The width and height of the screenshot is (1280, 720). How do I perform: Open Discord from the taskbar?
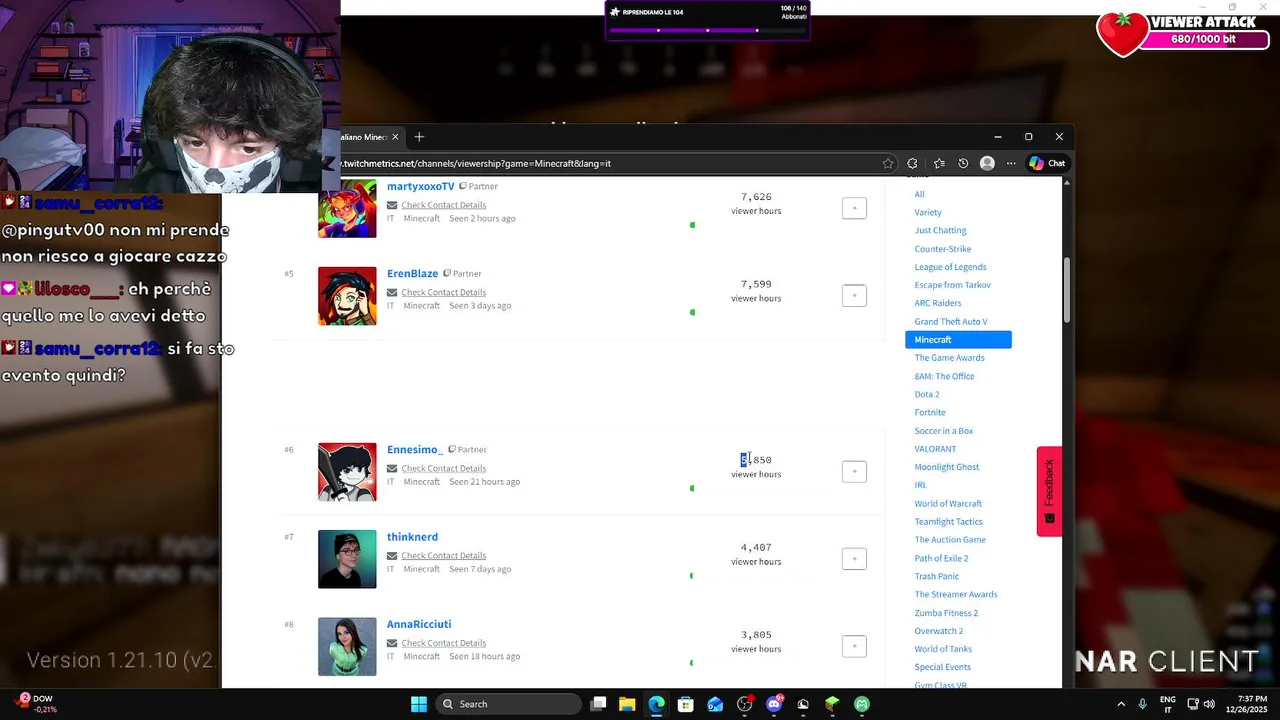click(x=774, y=704)
